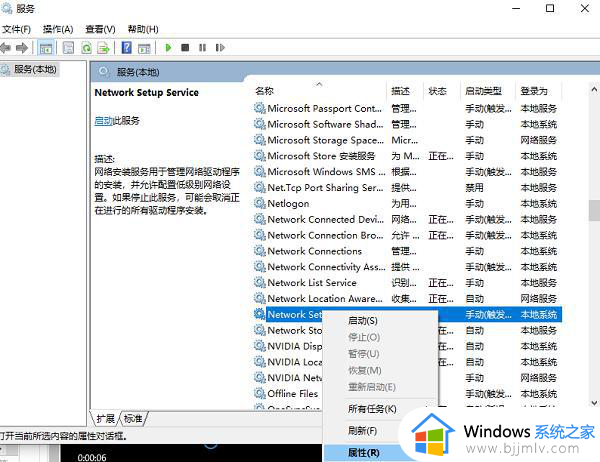Select the Network Connection Bro... service
Viewport: 600px width, 462px height.
tap(408, 235)
